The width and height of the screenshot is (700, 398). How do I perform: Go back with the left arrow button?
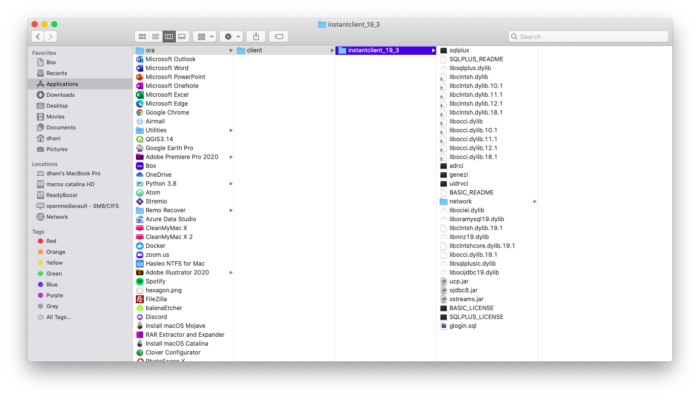(x=38, y=37)
